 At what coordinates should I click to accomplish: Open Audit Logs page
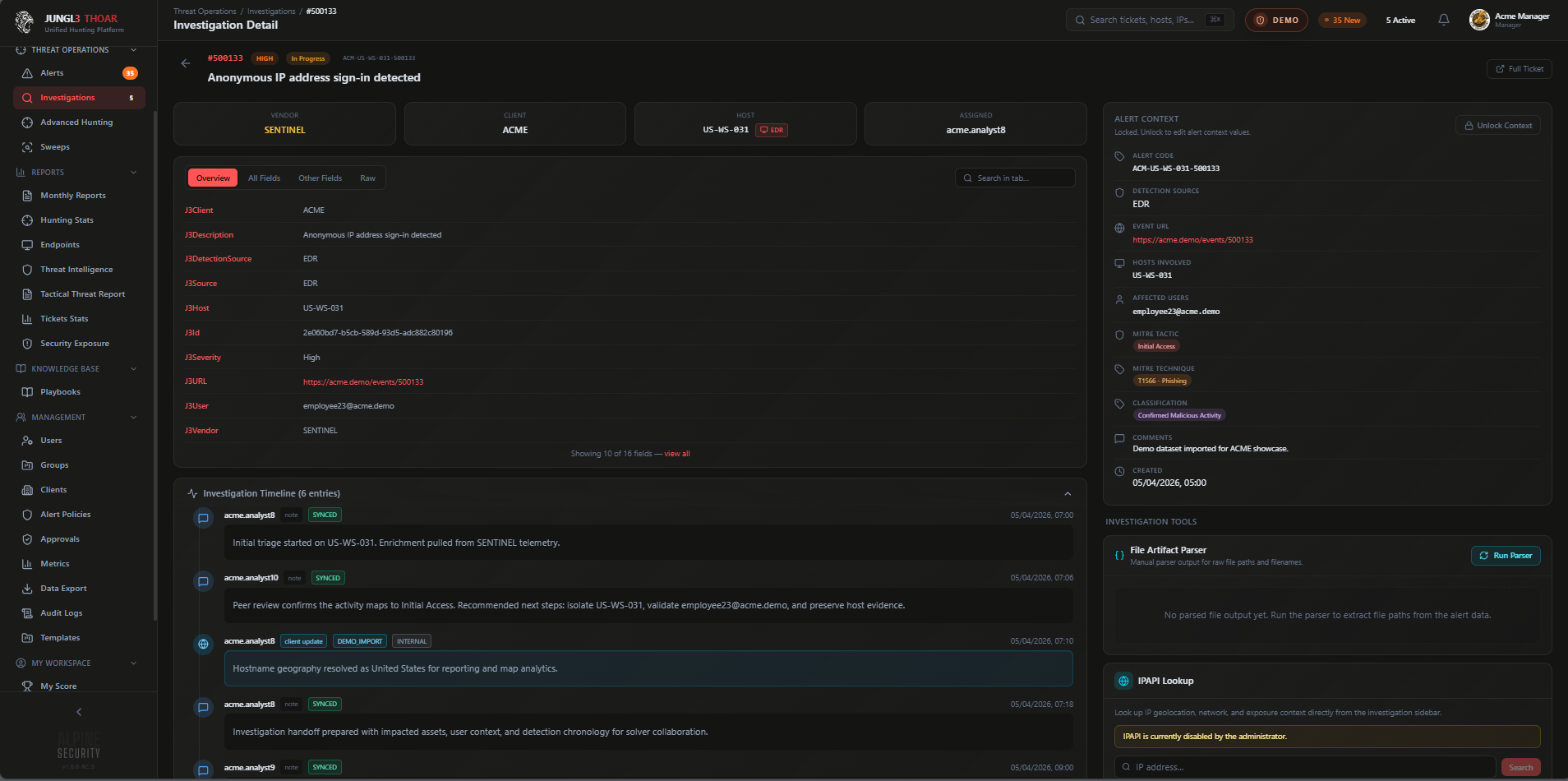coord(79,613)
